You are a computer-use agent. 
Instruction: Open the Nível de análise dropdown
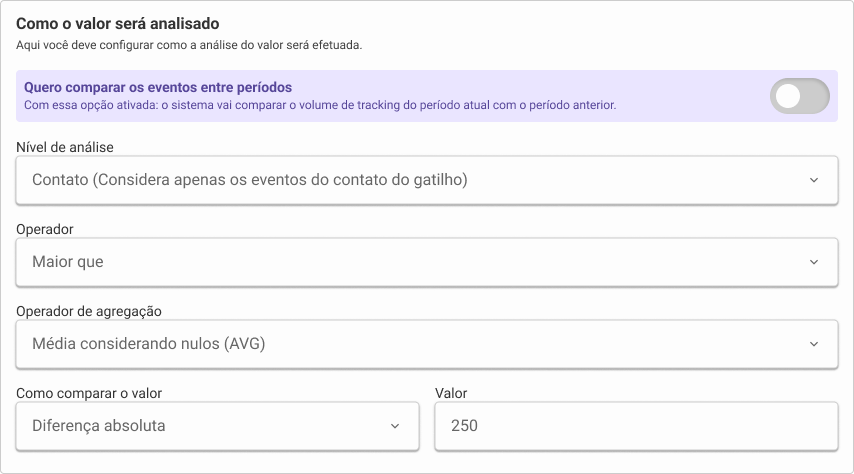pos(426,180)
